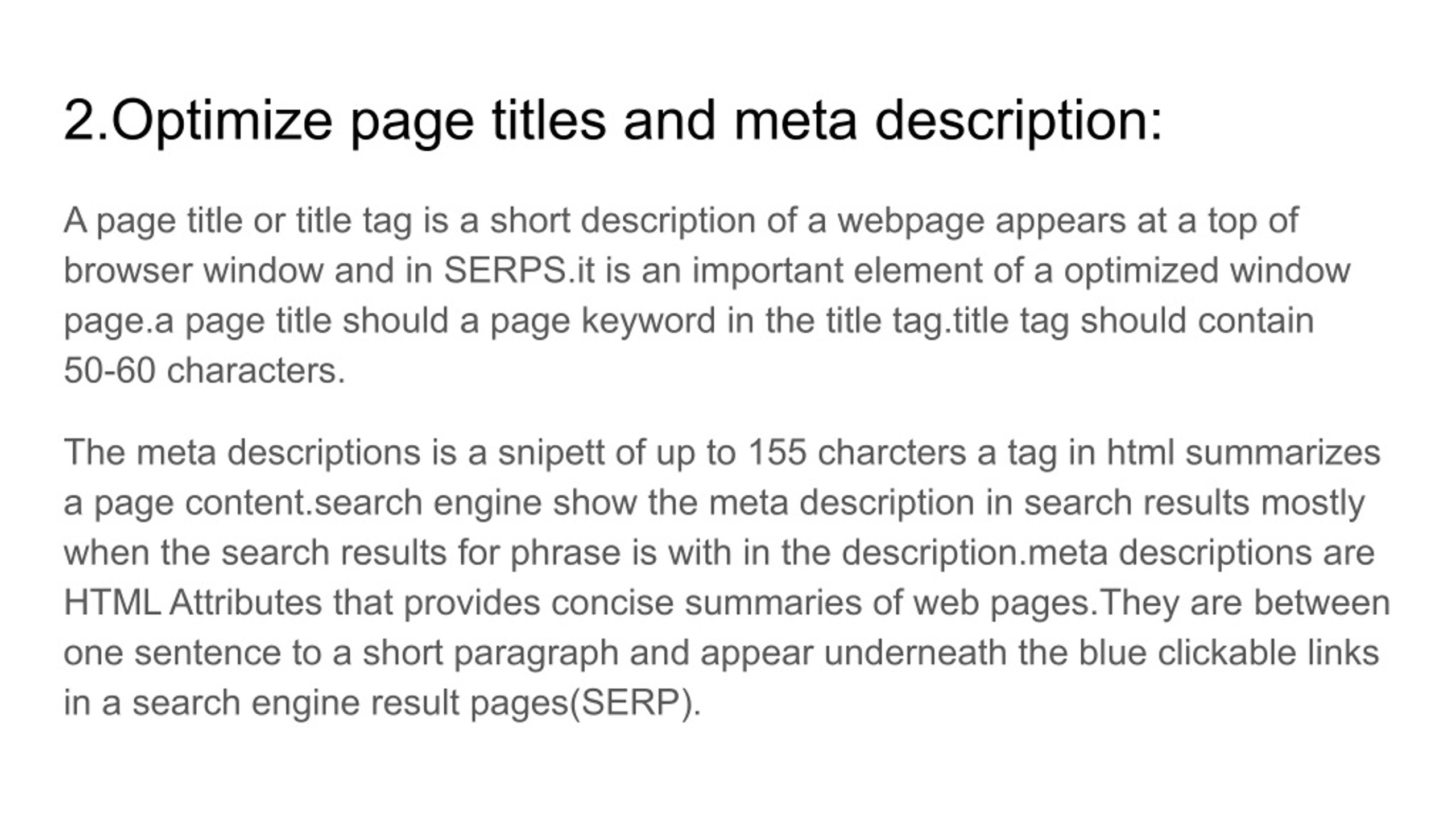The width and height of the screenshot is (1456, 819).
Task: Click the heading '2.Optimize page titles and meta description:'
Action: (x=613, y=121)
